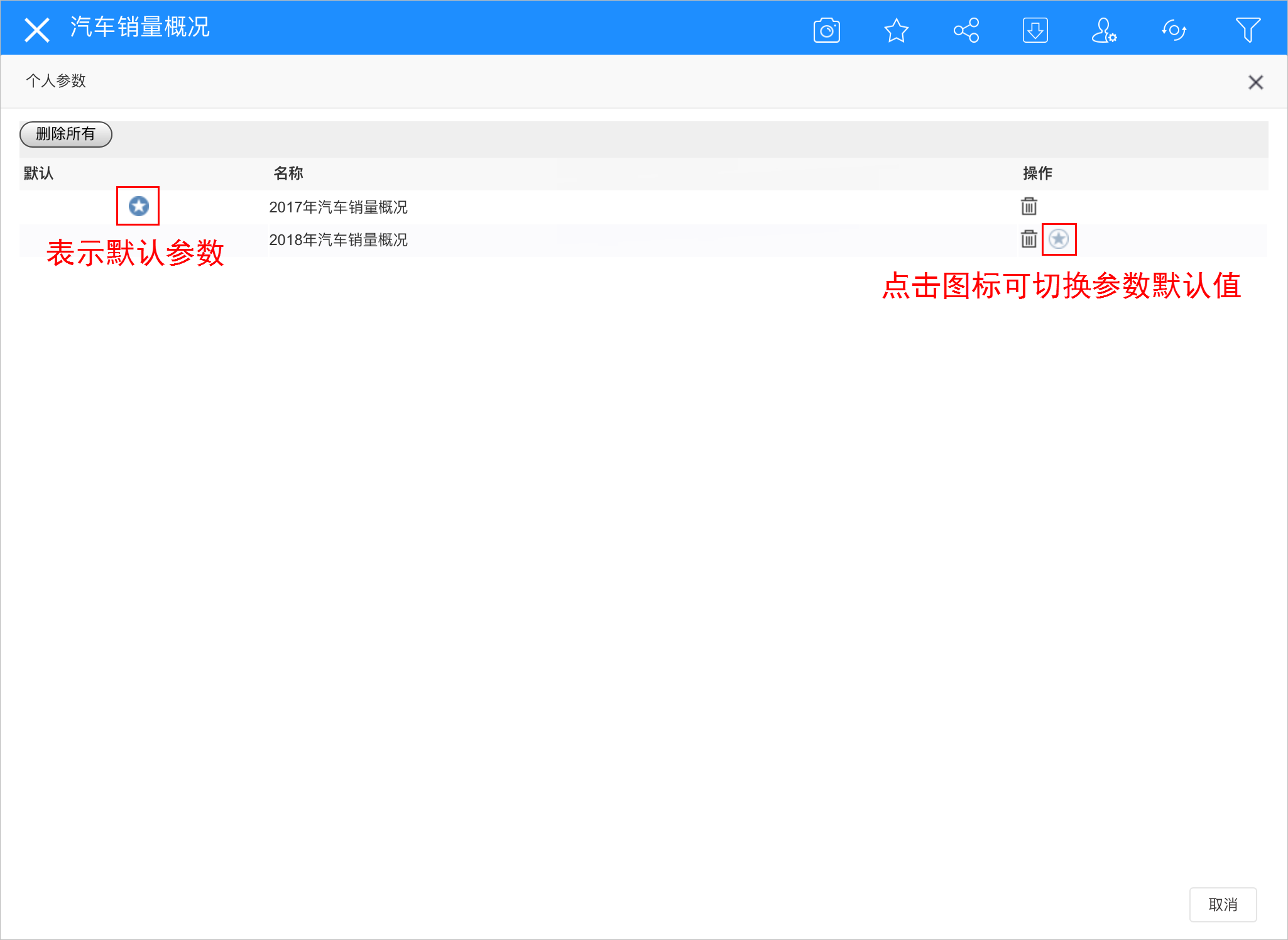This screenshot has height=940, width=1288.
Task: Open personal parameter settings user icon
Action: 1104,30
